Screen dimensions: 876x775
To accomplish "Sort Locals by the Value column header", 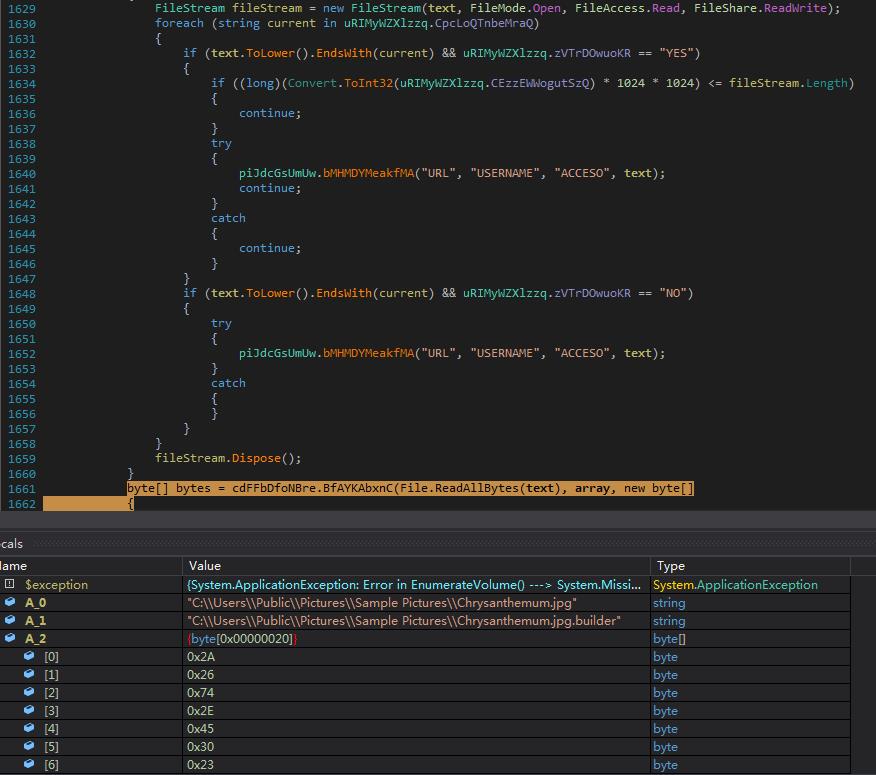I will coord(416,565).
